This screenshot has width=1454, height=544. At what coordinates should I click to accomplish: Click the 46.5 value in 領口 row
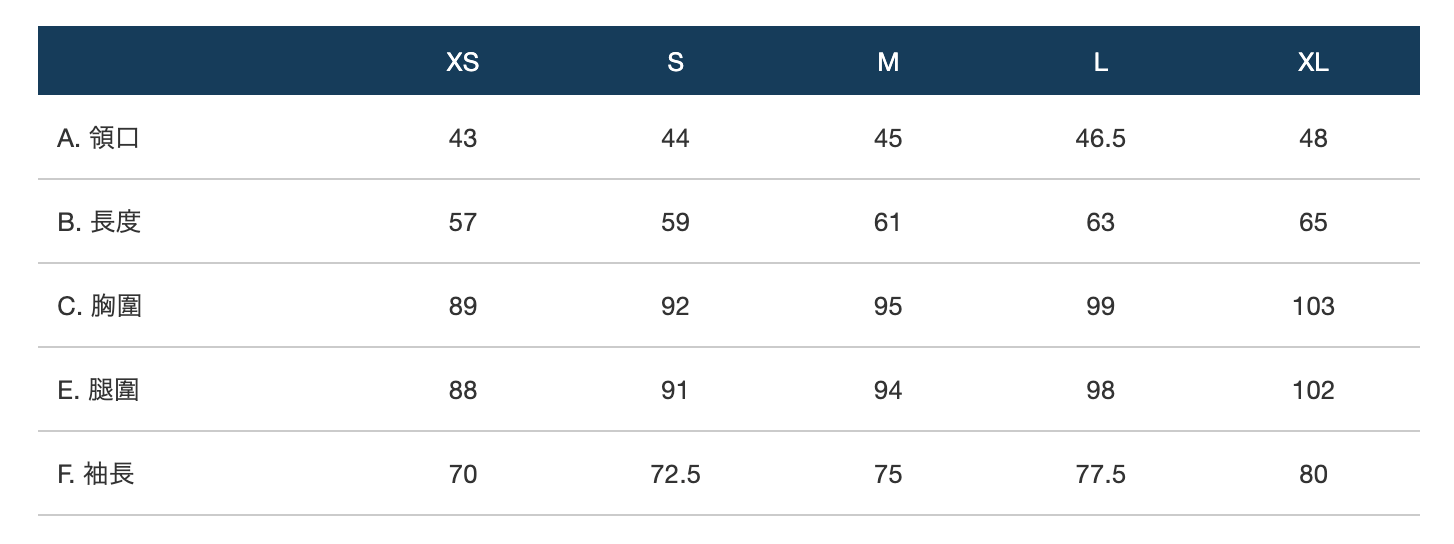pyautogui.click(x=1100, y=138)
